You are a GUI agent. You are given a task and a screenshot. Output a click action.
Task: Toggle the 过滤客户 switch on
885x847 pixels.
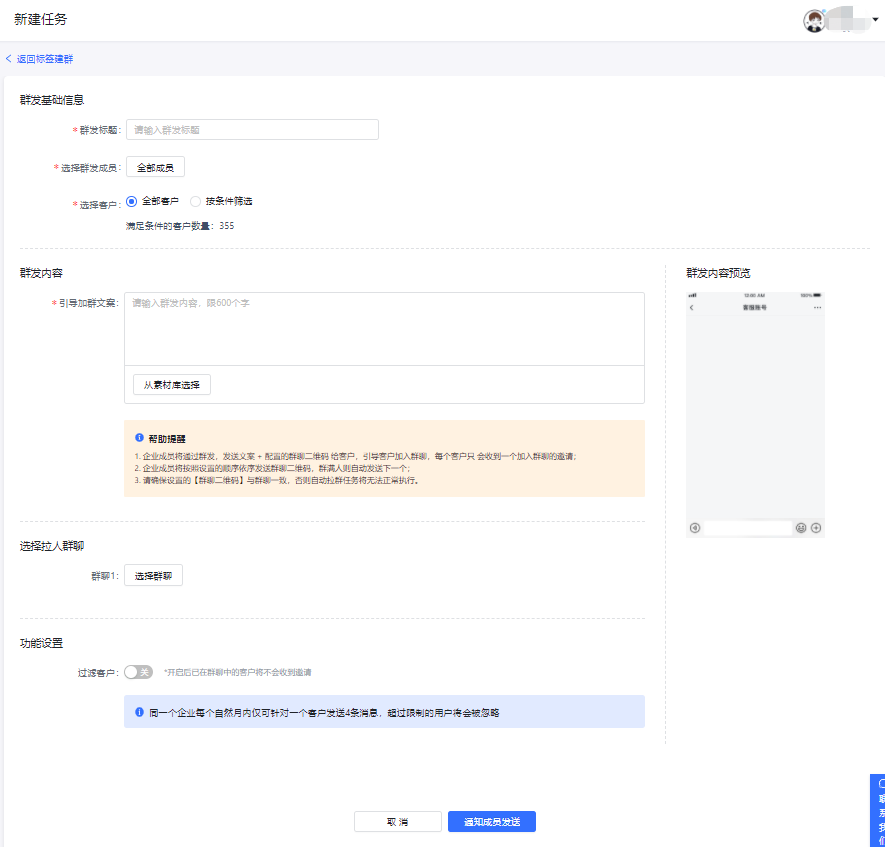(138, 673)
